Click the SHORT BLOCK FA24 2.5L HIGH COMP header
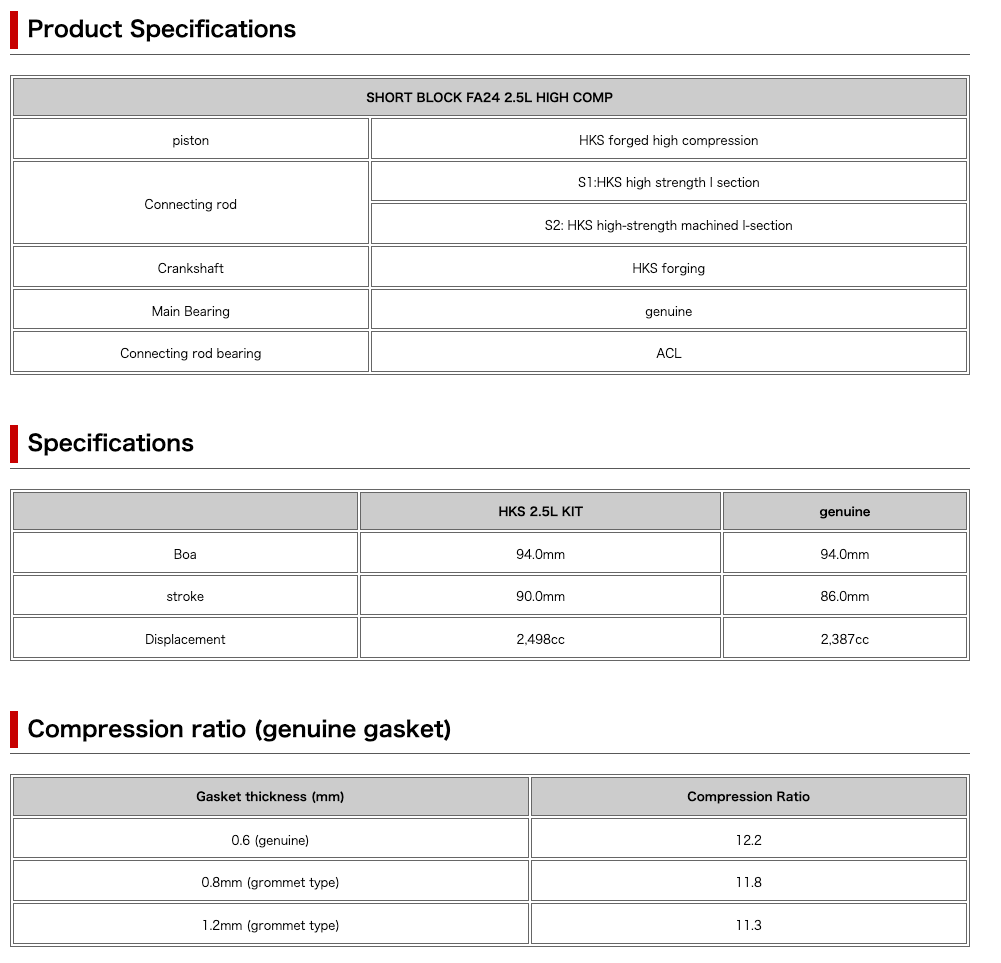The image size is (1001, 963). 489,97
